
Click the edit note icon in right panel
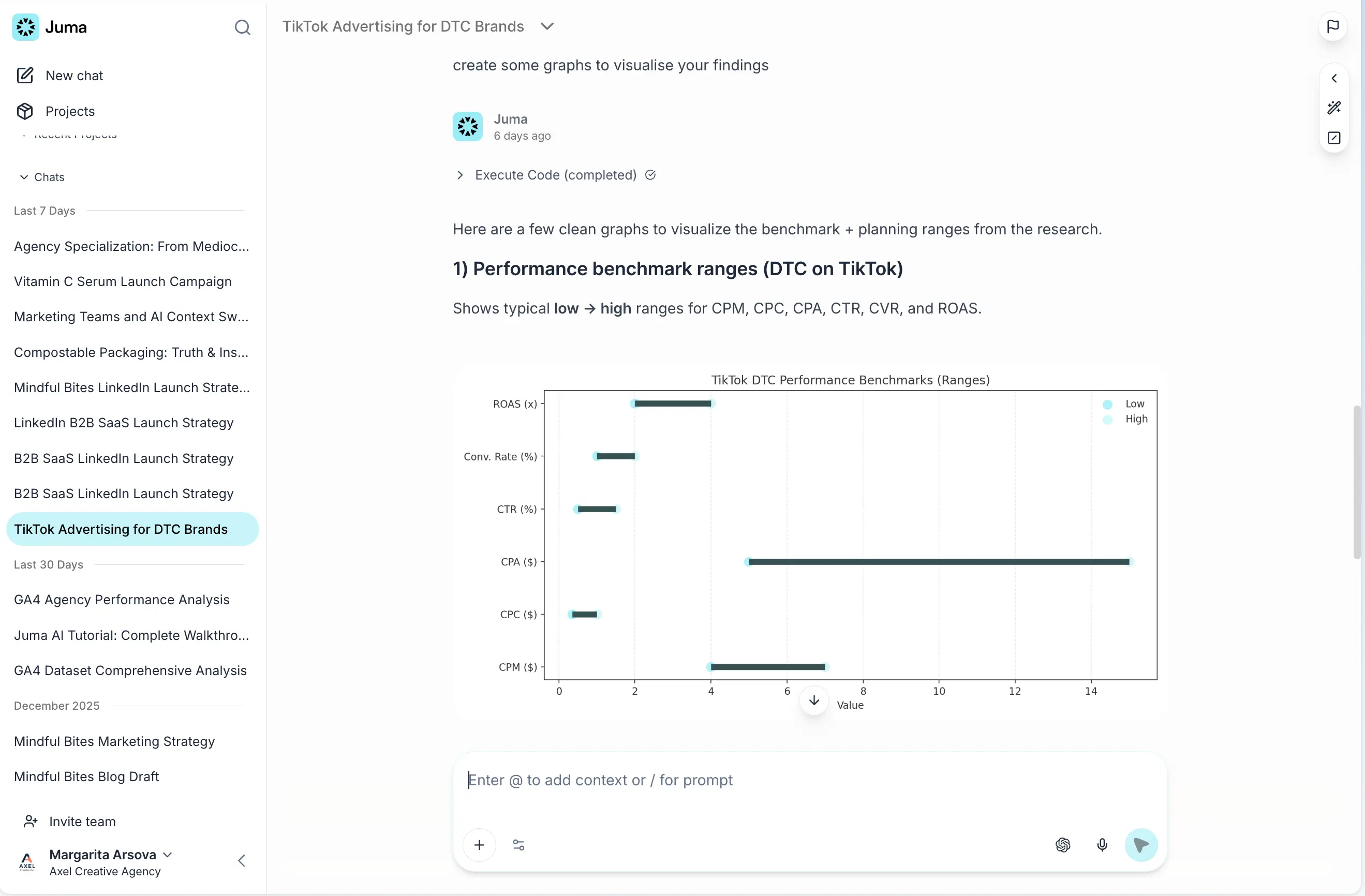pyautogui.click(x=1334, y=138)
